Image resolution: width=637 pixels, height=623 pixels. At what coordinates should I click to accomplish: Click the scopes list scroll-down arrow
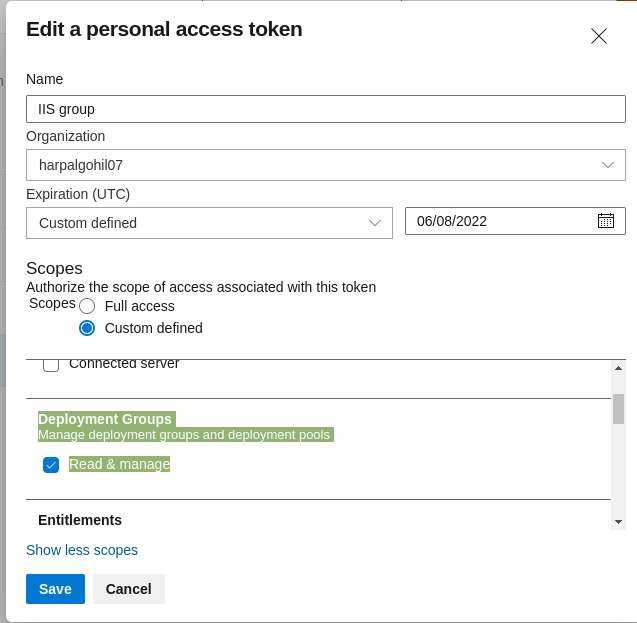(x=618, y=522)
